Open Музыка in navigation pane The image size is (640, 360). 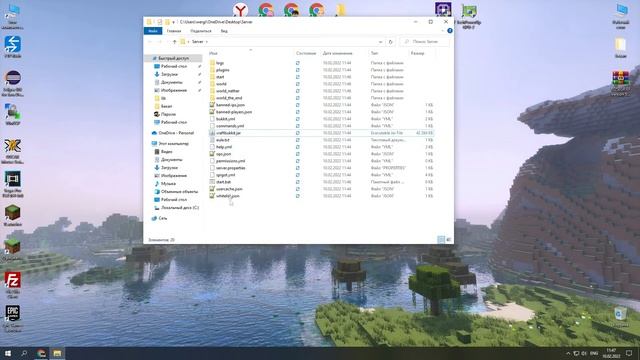pos(168,184)
